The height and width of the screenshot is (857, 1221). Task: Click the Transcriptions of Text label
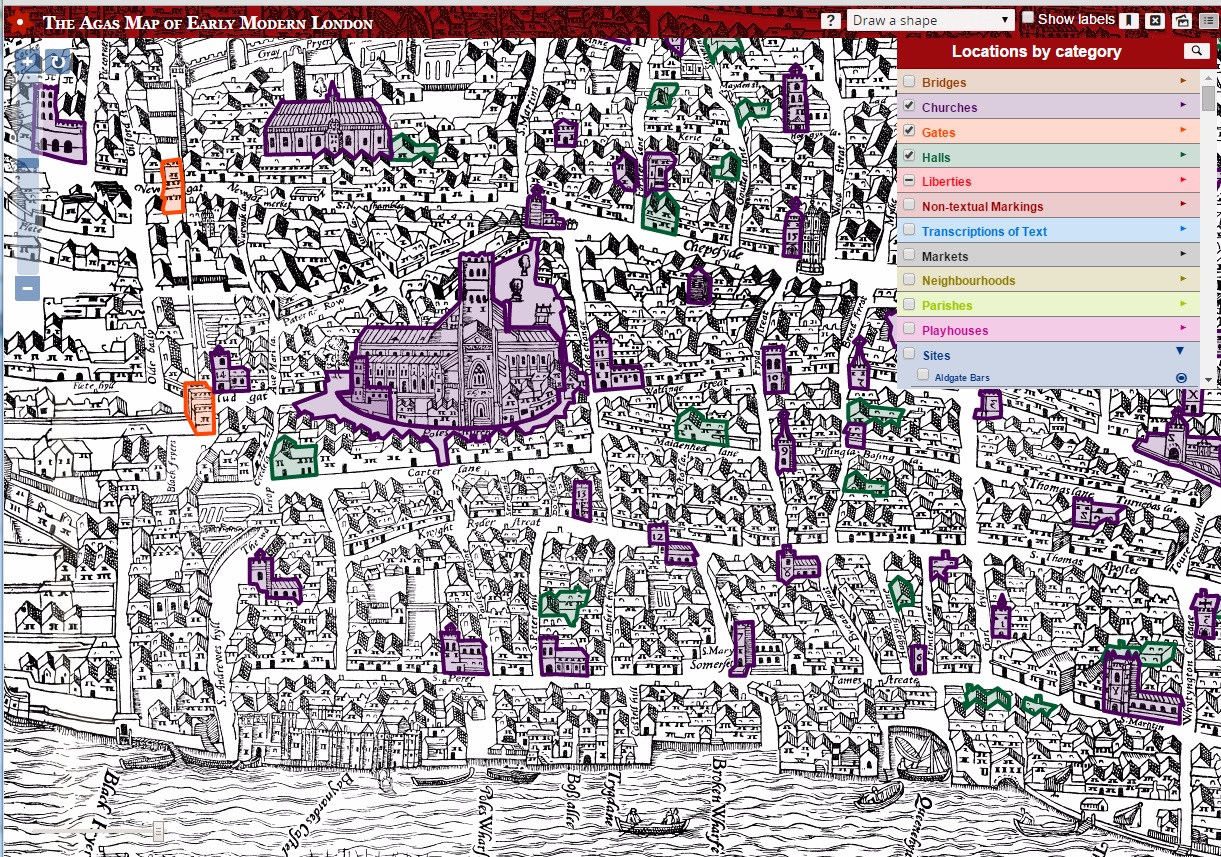[x=984, y=231]
